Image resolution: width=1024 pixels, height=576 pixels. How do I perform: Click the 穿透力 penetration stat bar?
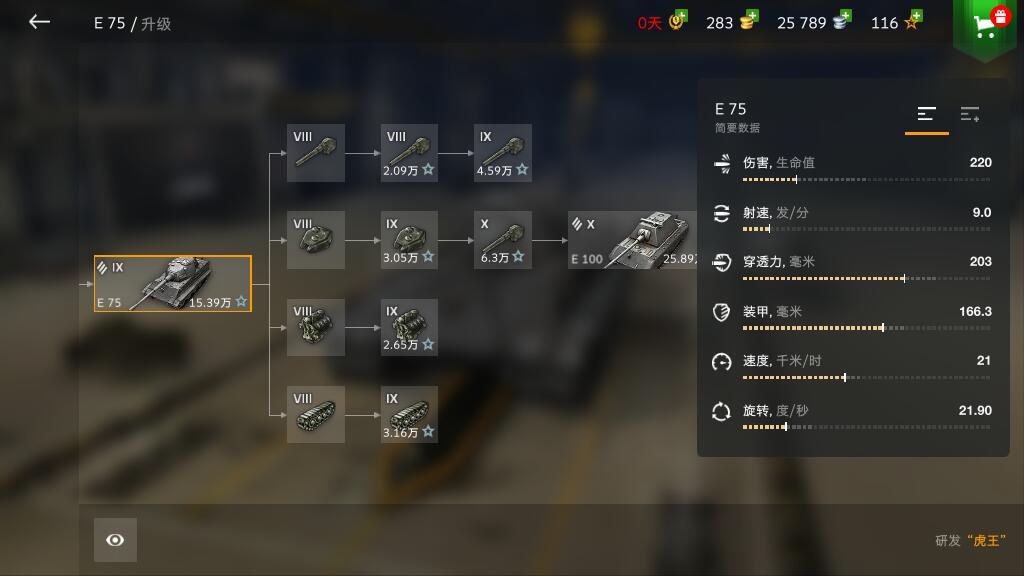866,278
